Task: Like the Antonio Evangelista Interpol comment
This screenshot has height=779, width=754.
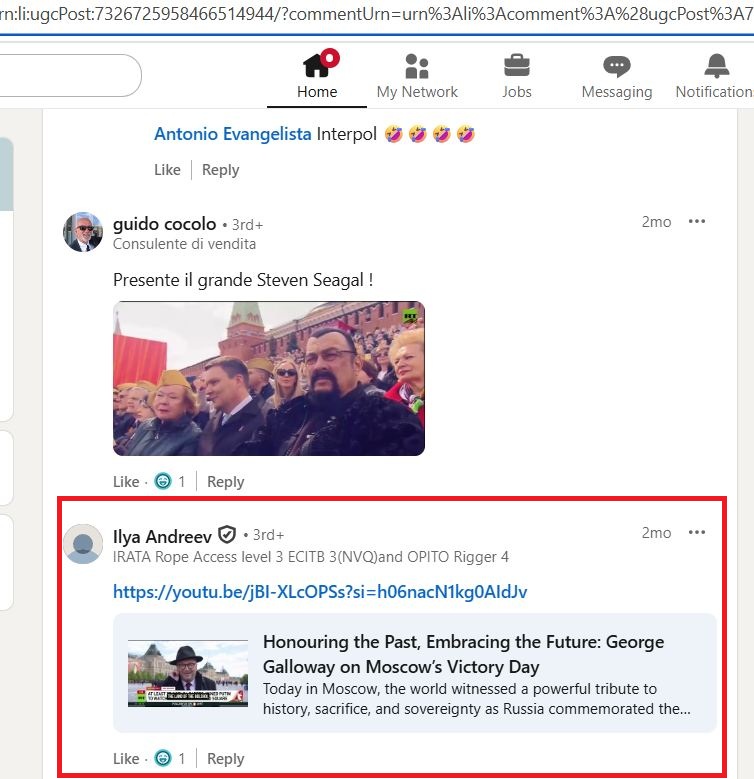Action: 167,170
